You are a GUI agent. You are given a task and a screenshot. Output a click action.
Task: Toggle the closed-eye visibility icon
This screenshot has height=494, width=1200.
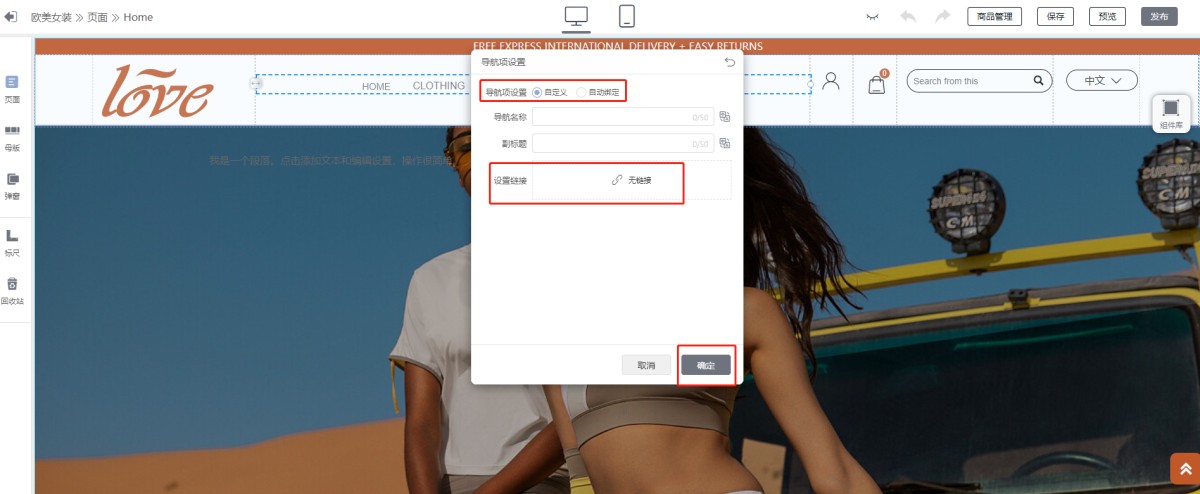click(x=872, y=17)
